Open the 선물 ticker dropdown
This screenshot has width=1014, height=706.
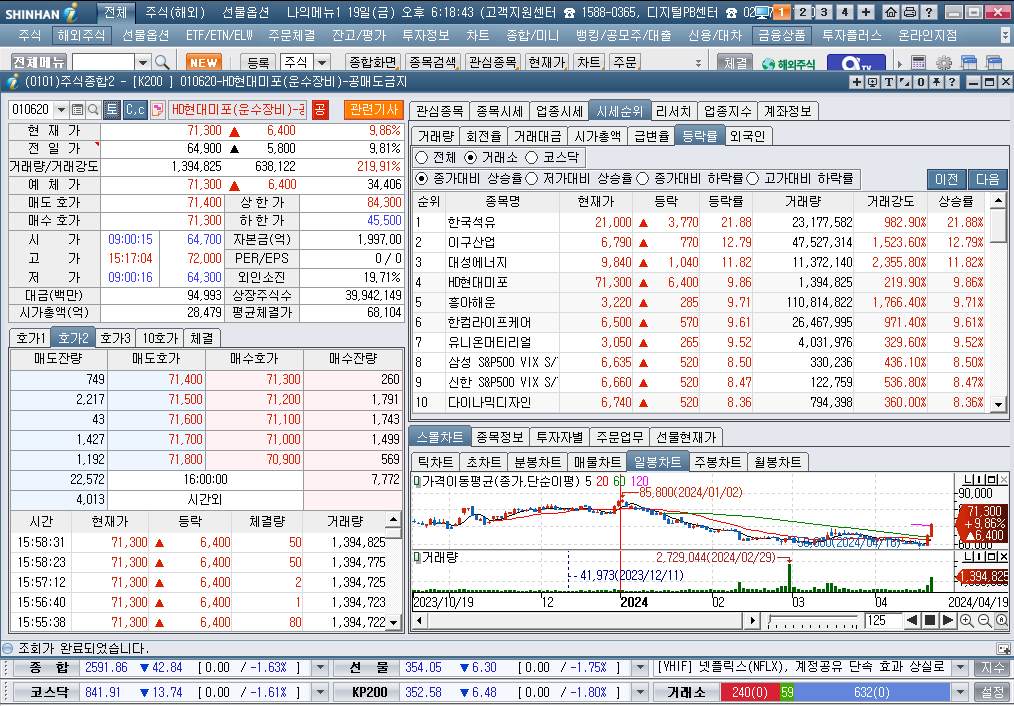(640, 667)
